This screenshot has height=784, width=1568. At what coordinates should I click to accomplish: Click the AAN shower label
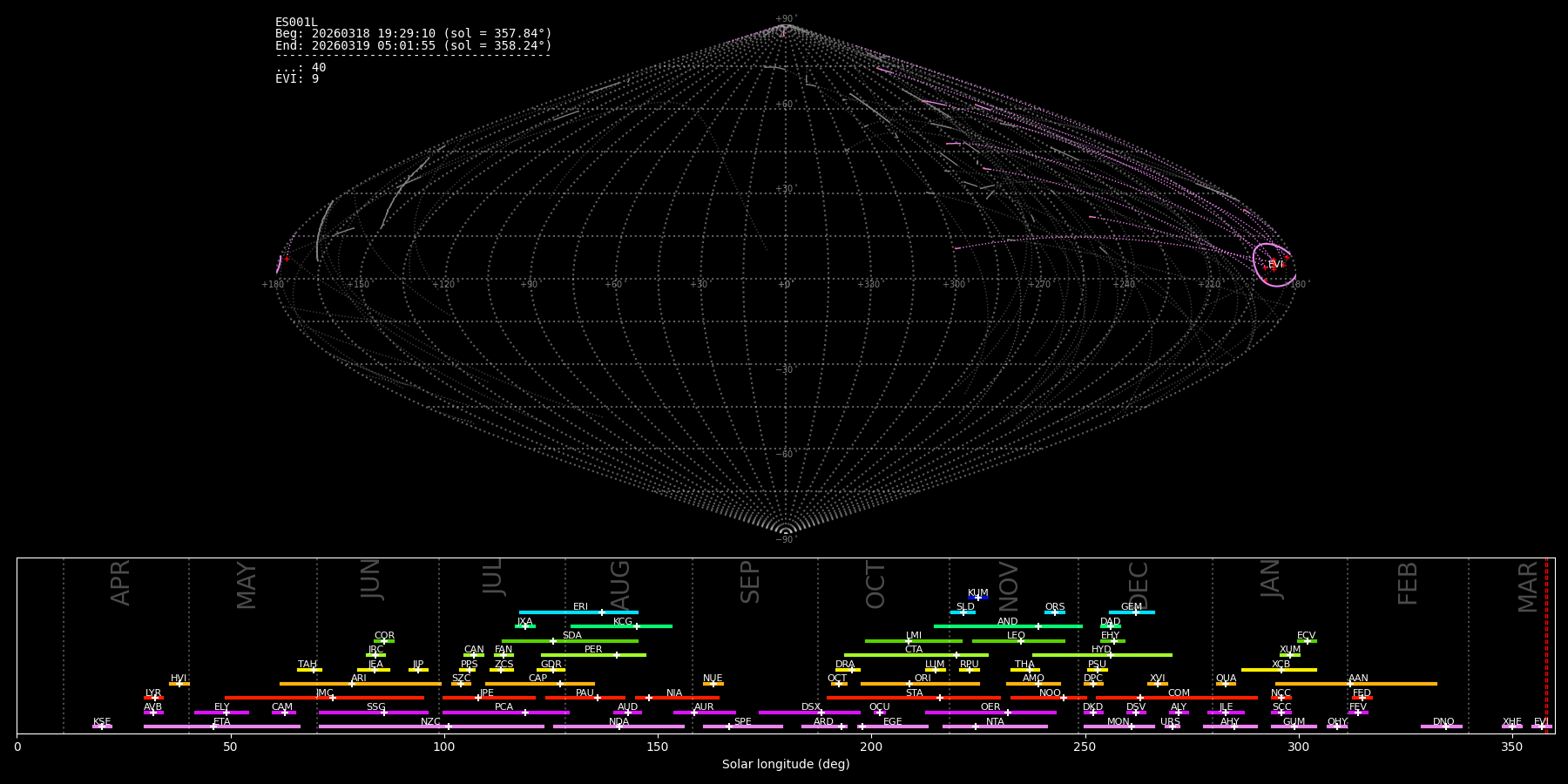1358,678
